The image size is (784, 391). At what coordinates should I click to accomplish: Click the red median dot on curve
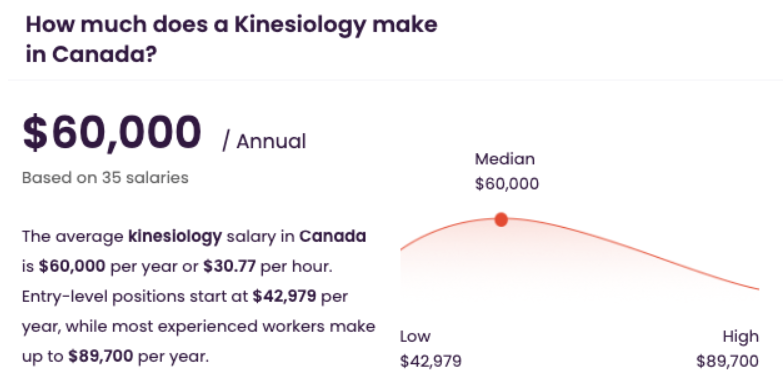tap(501, 220)
